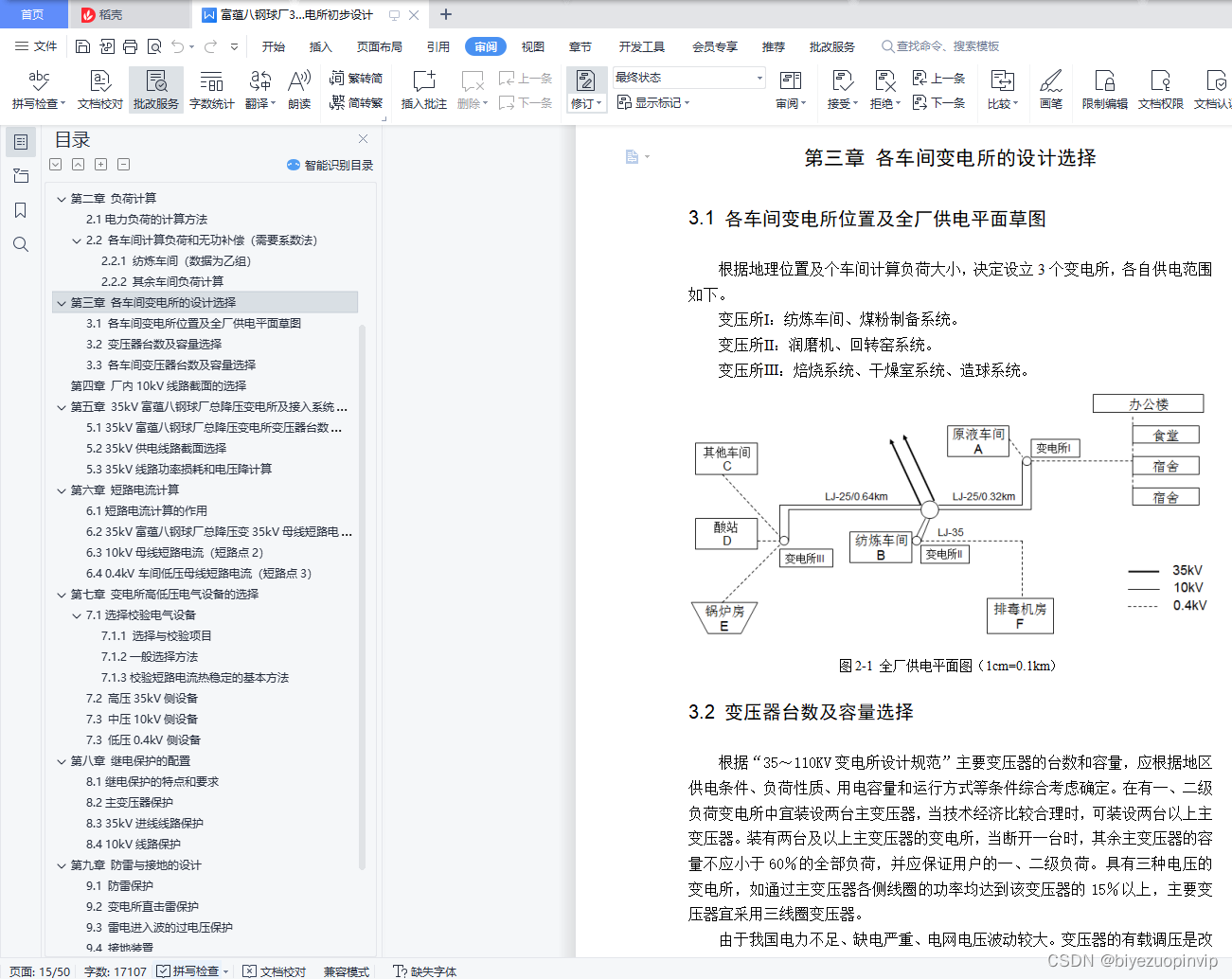Viewport: 1232px width, 979px height.
Task: Start 朗读 read aloud
Action: click(298, 88)
